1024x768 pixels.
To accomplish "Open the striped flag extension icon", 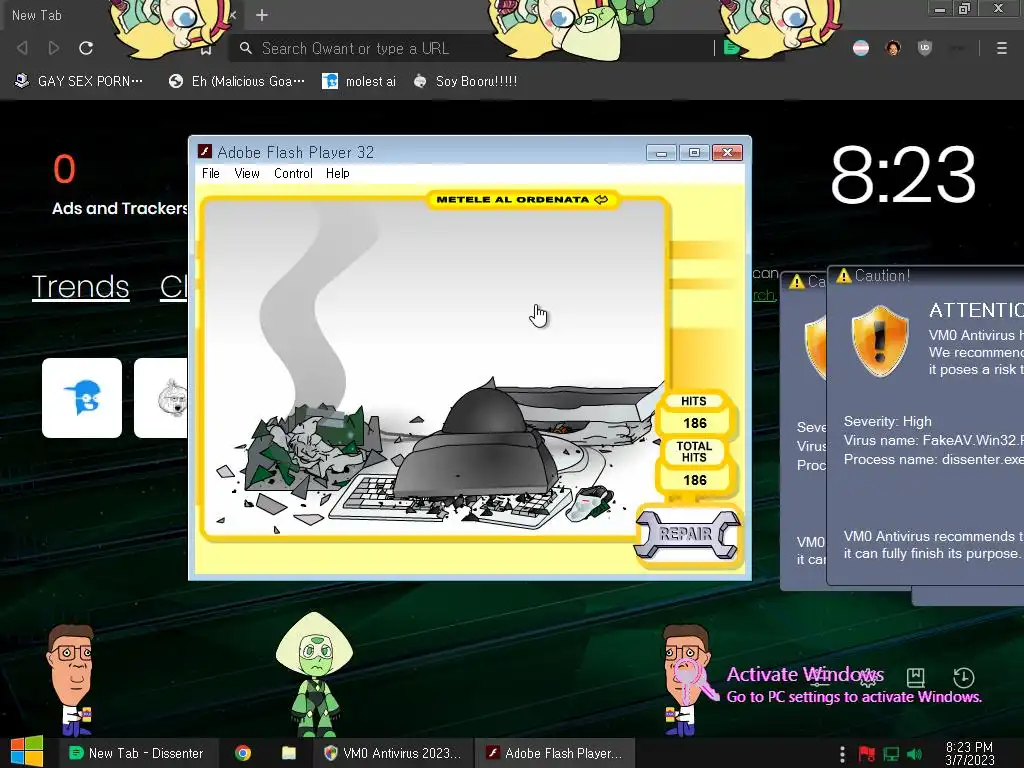I will coord(861,48).
